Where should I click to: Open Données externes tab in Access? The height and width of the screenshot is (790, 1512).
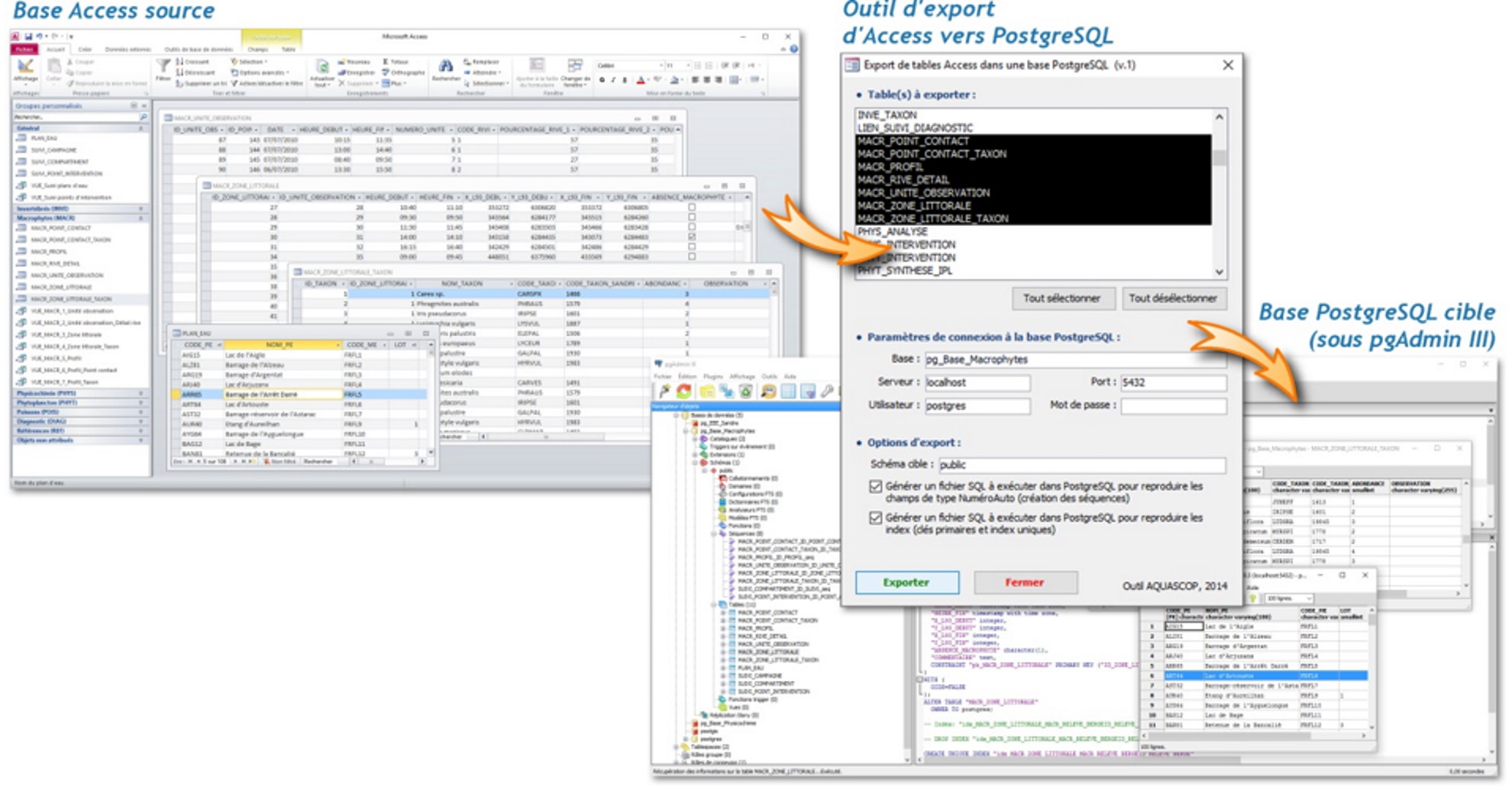128,50
